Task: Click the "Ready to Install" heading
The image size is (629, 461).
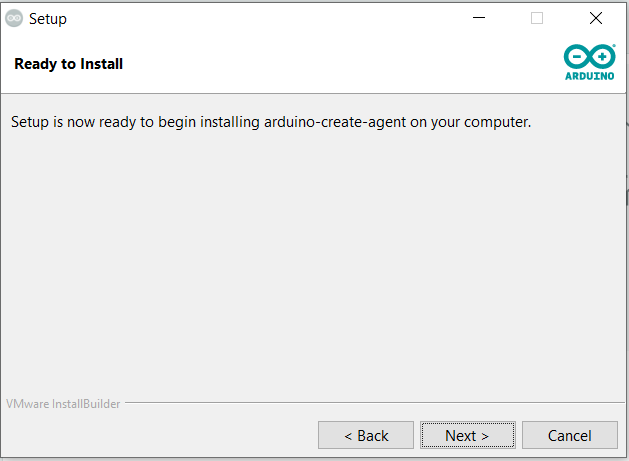Action: click(x=69, y=64)
